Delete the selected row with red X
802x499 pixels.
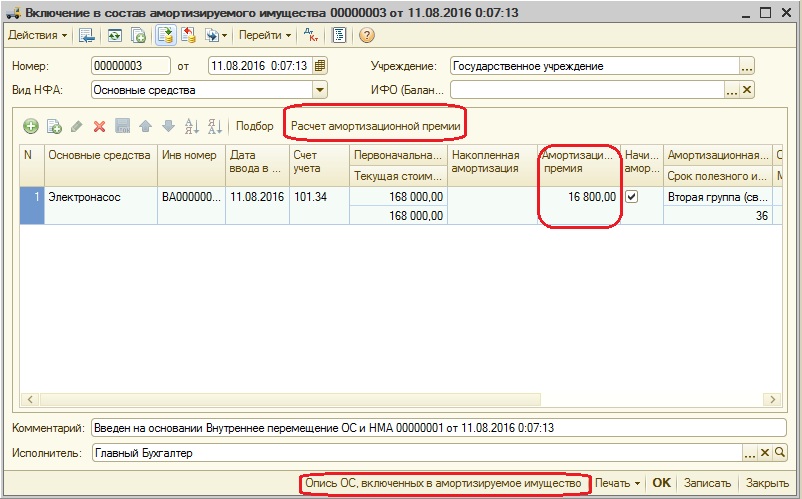pos(99,126)
